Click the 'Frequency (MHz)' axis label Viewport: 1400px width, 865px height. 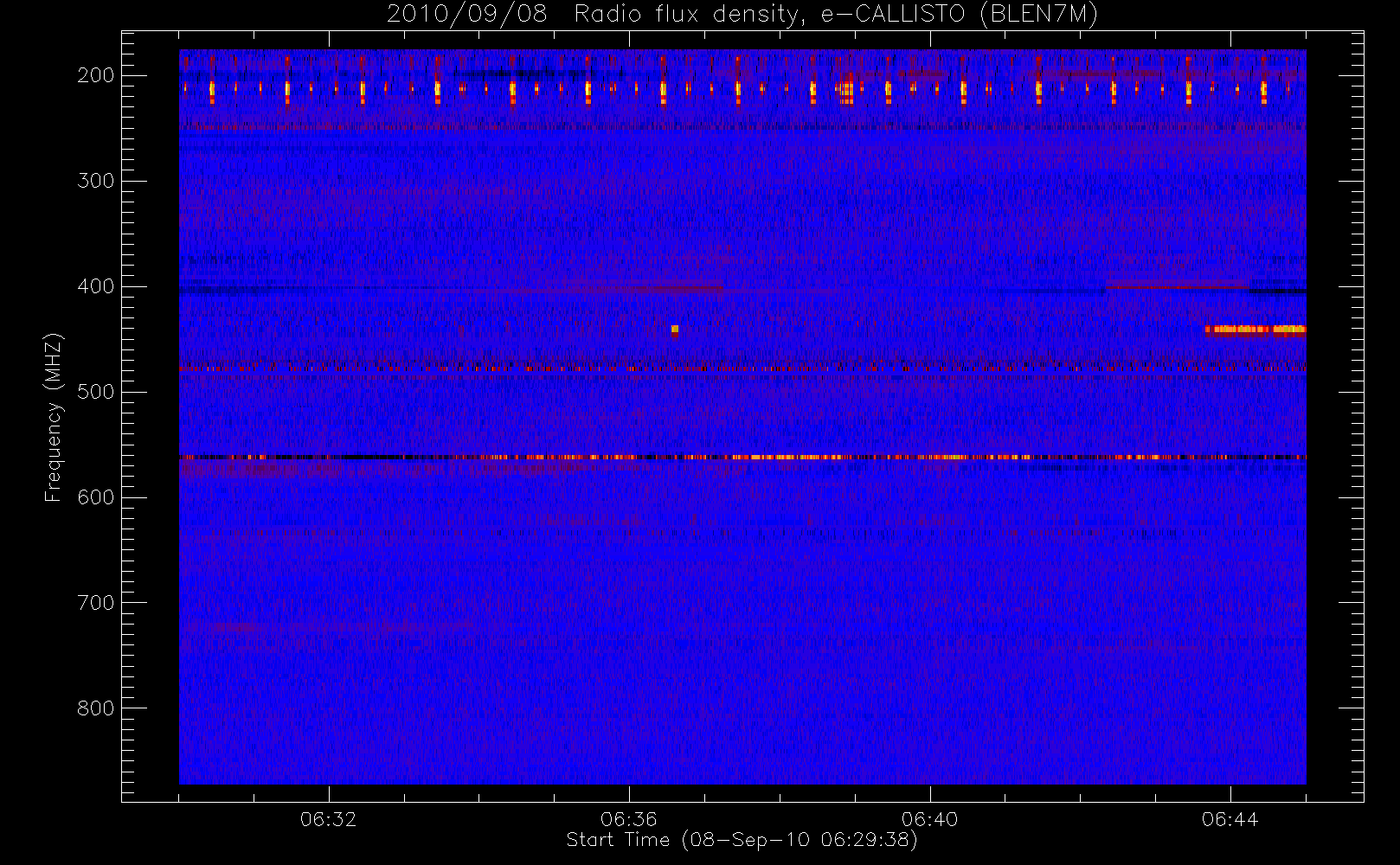[54, 417]
